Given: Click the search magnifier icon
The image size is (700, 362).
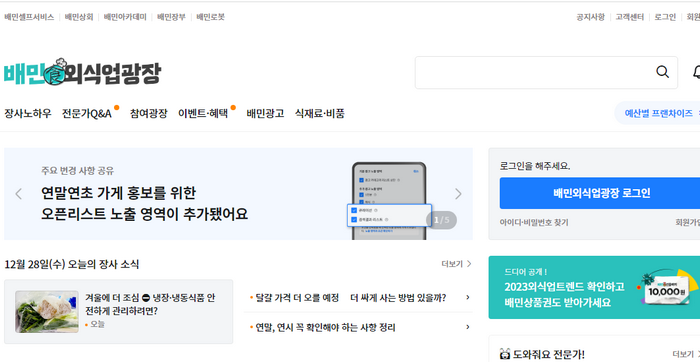Looking at the screenshot, I should click(662, 72).
